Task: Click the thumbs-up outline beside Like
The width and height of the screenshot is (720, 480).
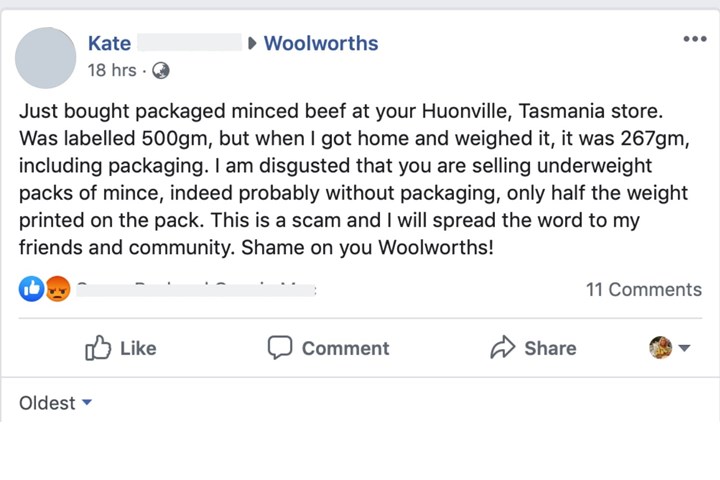Action: (x=98, y=348)
